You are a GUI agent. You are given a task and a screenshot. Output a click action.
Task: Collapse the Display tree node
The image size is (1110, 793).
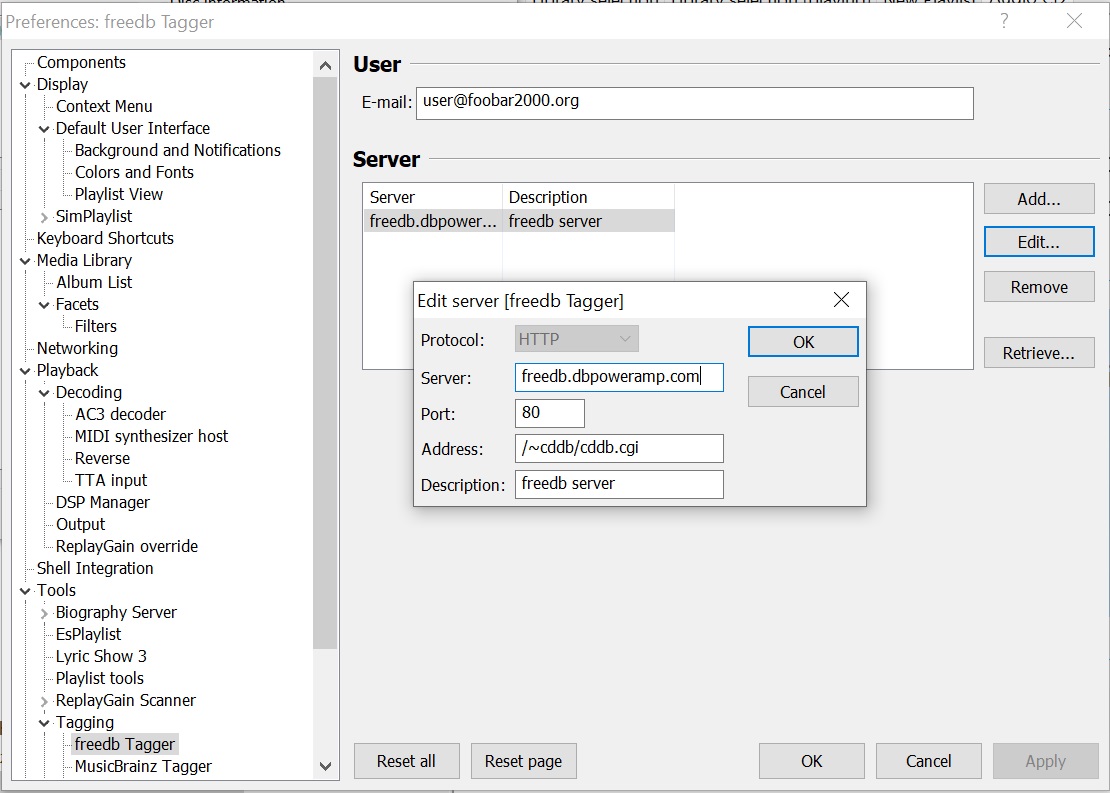(25, 85)
